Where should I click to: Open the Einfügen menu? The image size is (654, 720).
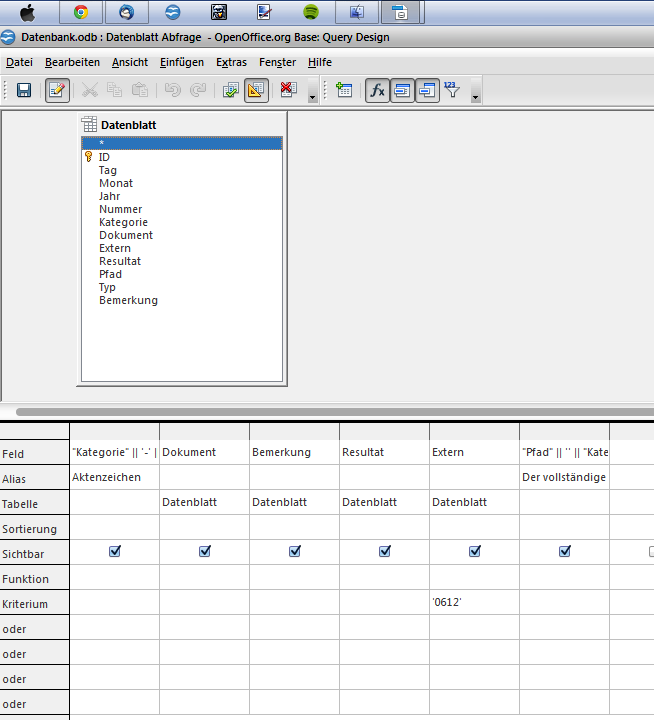tap(182, 62)
